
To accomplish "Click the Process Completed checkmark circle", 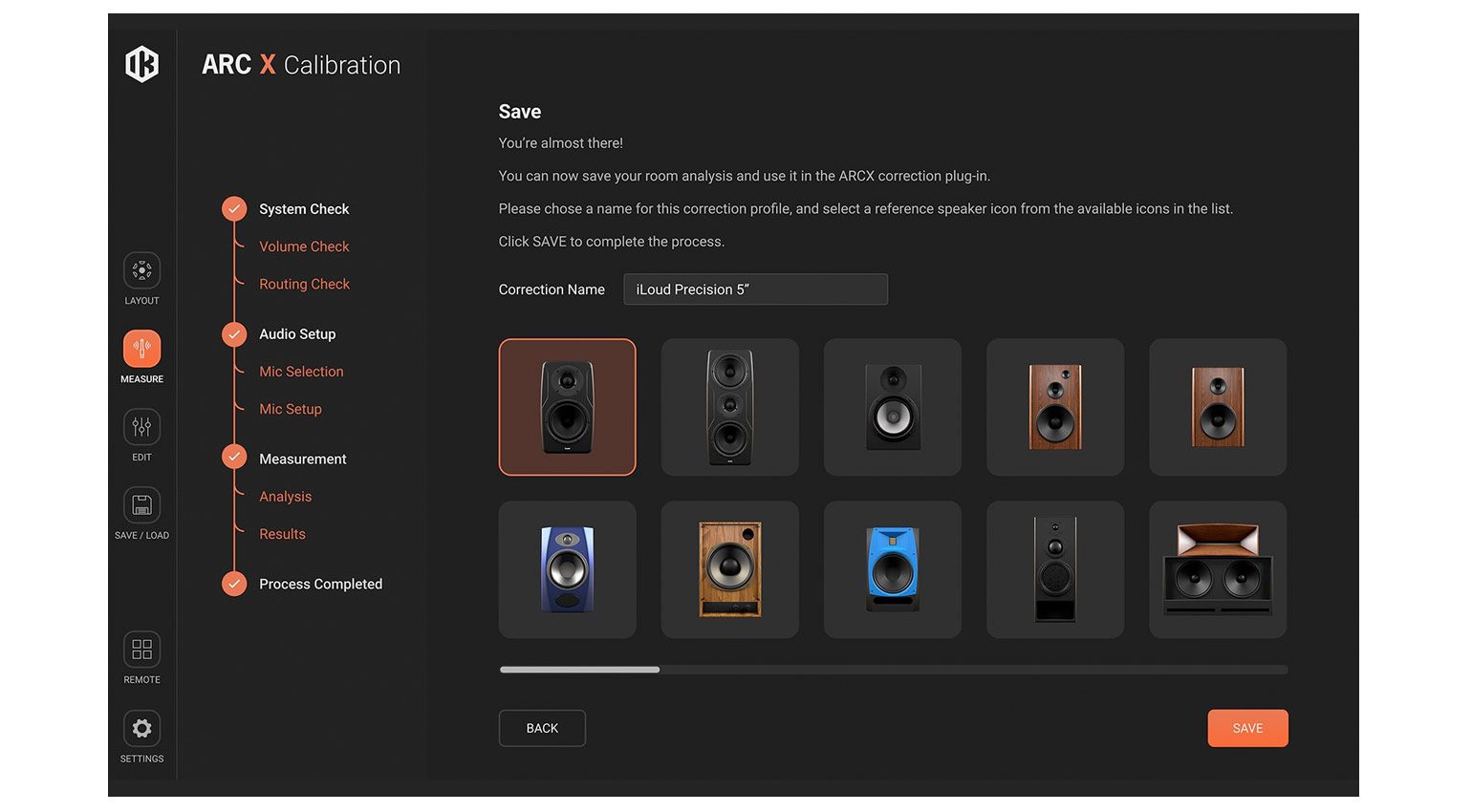I will pyautogui.click(x=234, y=583).
